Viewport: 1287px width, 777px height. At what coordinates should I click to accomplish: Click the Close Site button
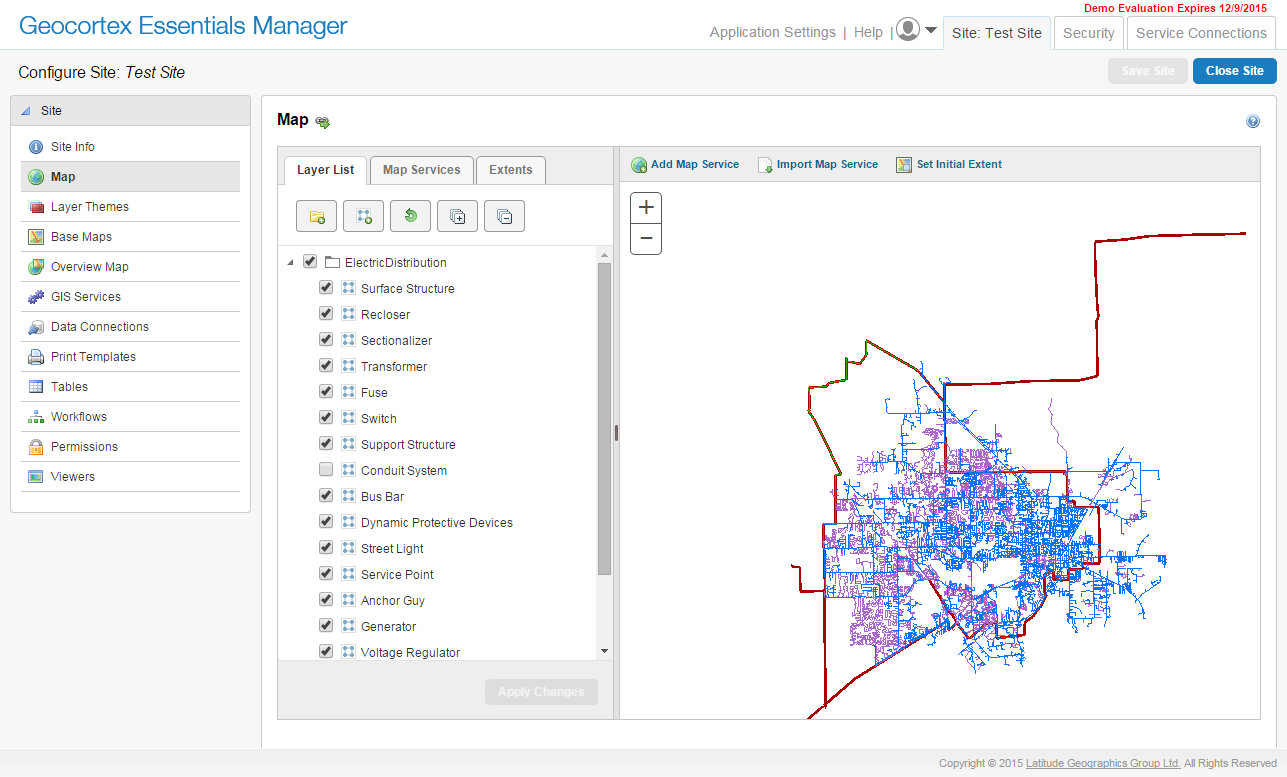pyautogui.click(x=1234, y=71)
